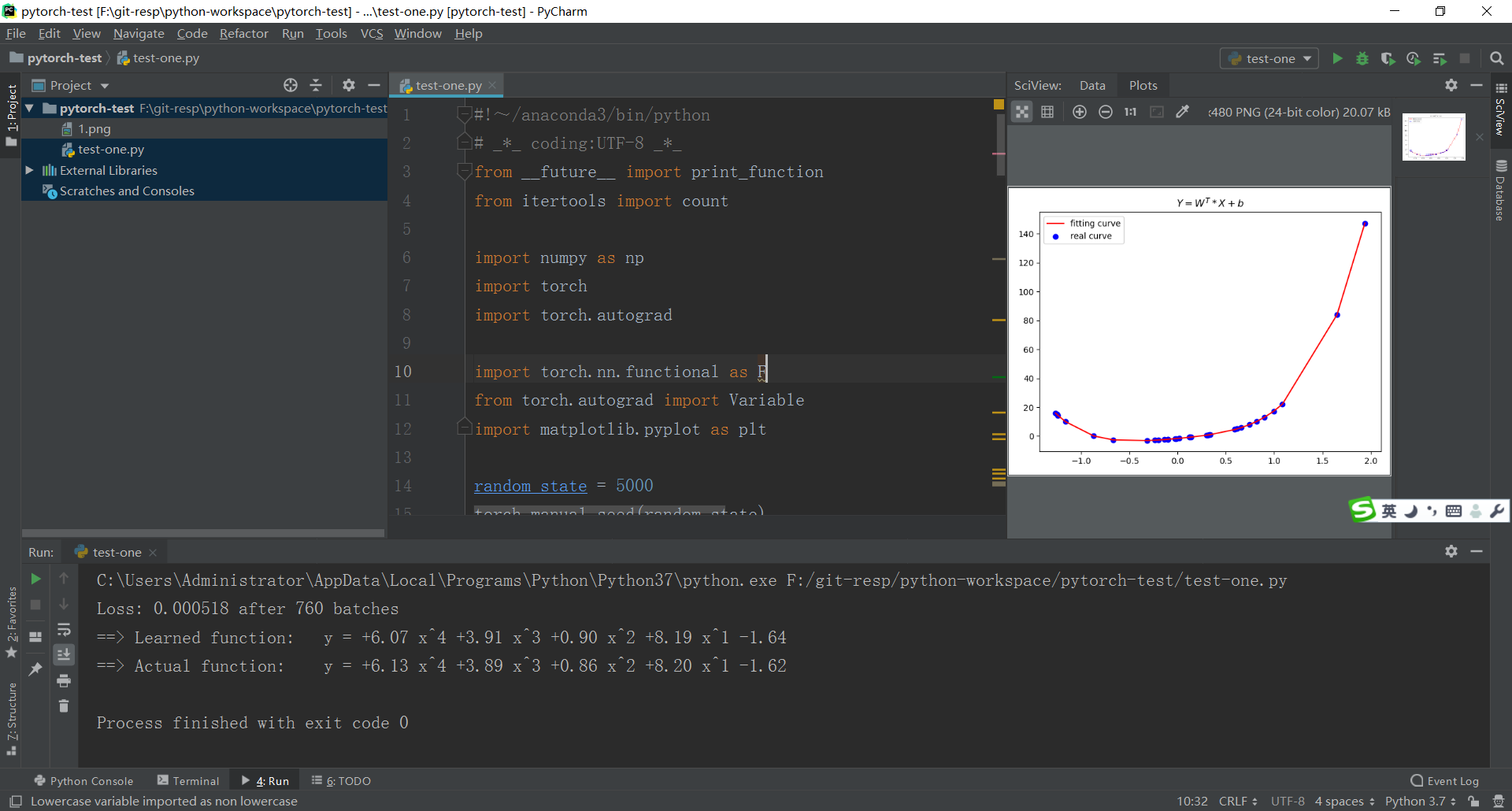
Task: Open Search Everywhere with the magnifier icon
Action: (x=1497, y=58)
